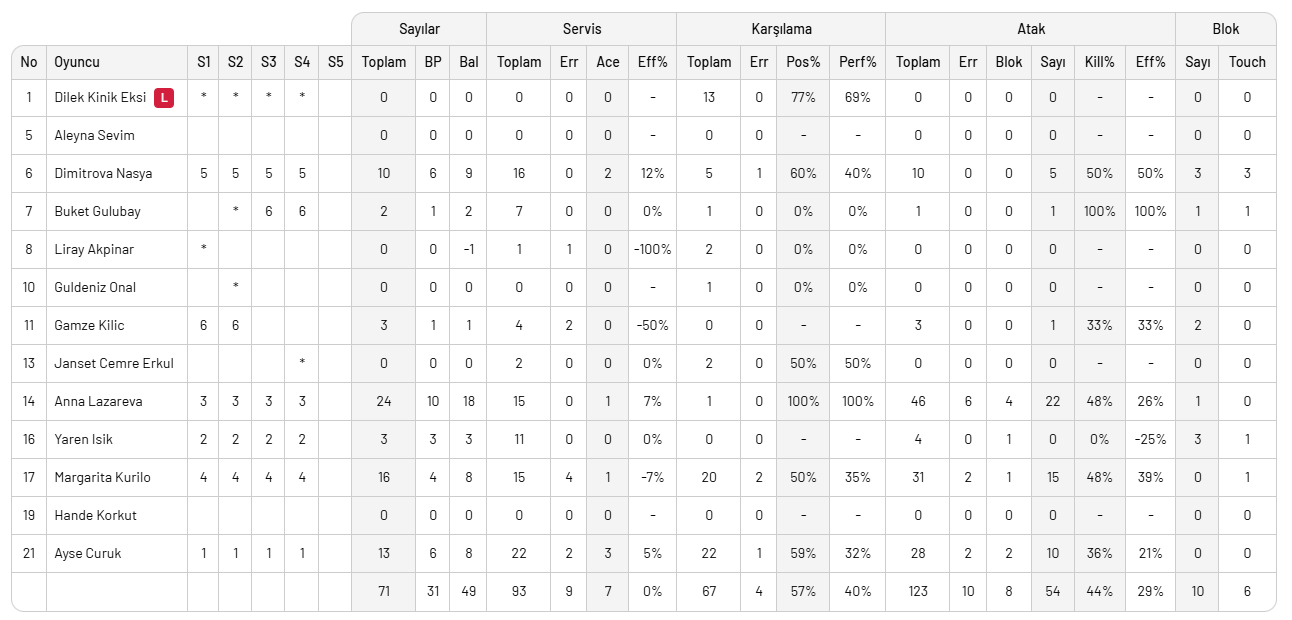Click the red L libero badge
Viewport: 1292px width, 620px height.
pos(164,97)
